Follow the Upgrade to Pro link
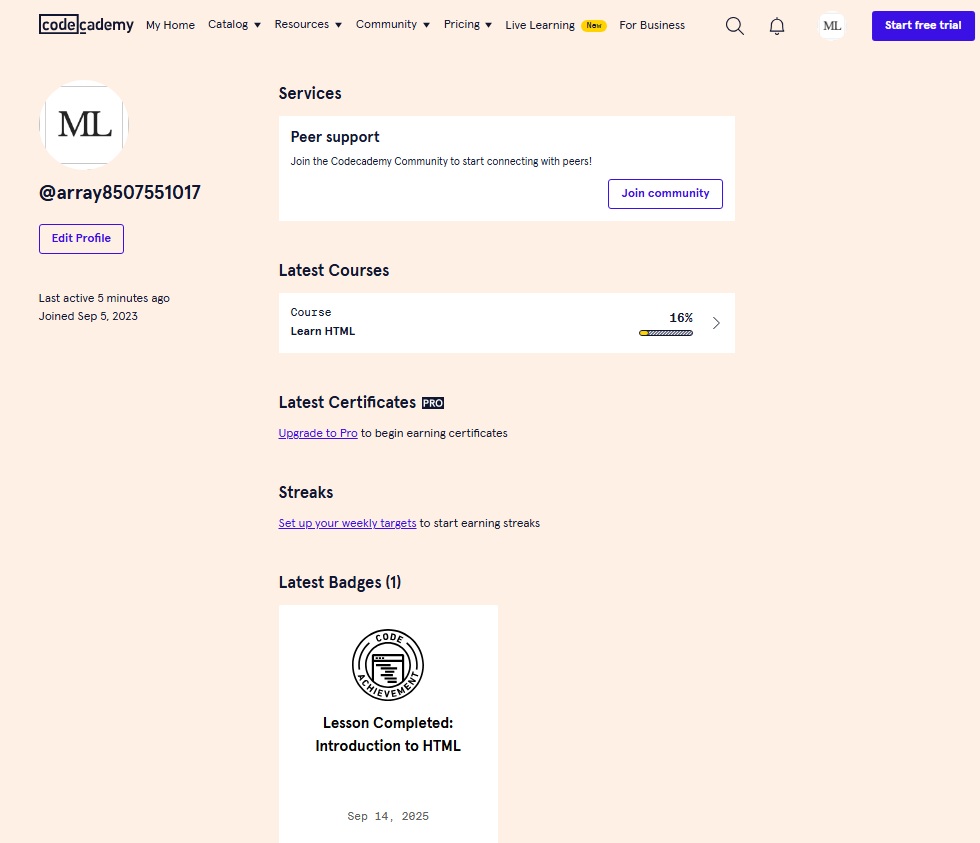 tap(318, 433)
